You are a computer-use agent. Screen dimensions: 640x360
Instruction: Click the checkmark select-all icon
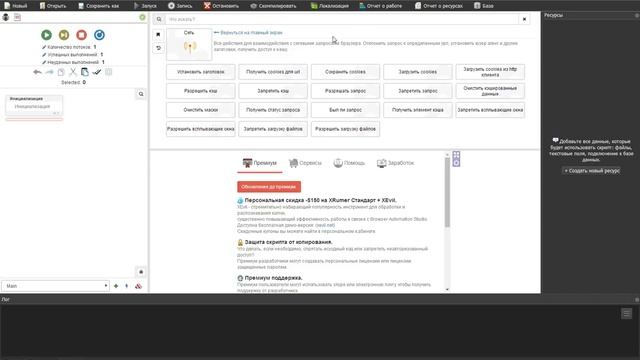tap(97, 72)
